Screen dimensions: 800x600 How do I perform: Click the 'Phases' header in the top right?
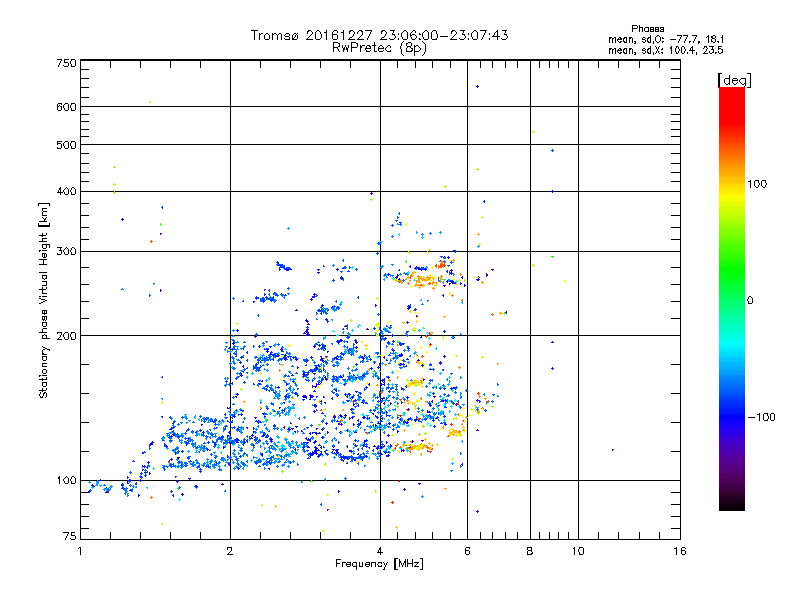(x=647, y=29)
